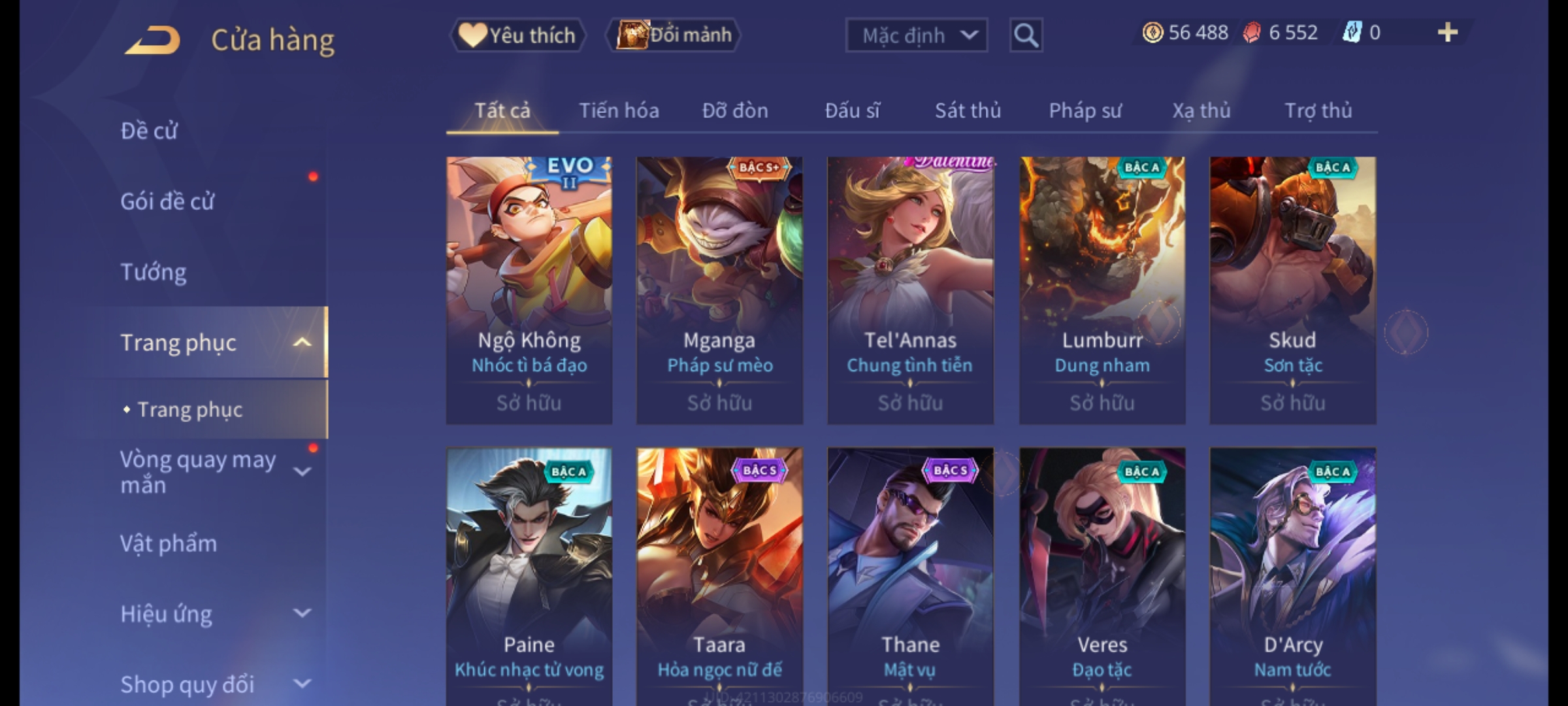The image size is (1568, 706).
Task: Switch to the Tiến hóa tab
Action: 619,110
